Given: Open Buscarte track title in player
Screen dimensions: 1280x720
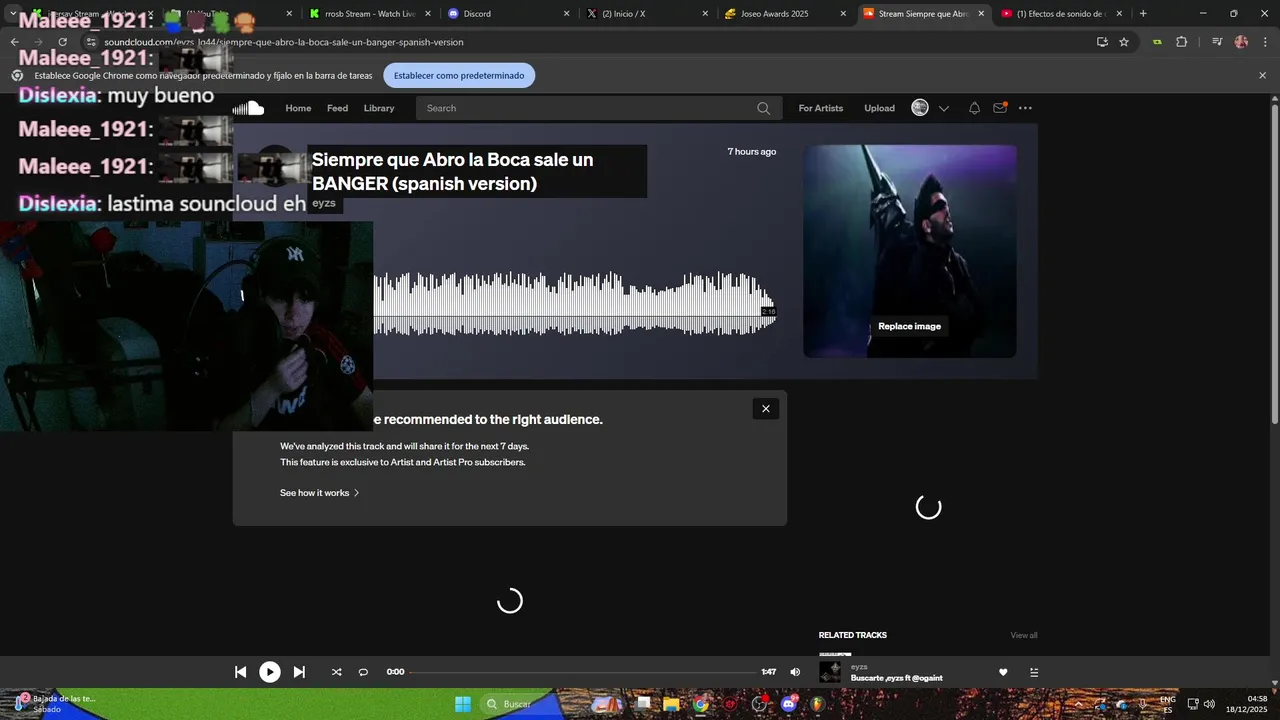Looking at the screenshot, I should tap(897, 678).
